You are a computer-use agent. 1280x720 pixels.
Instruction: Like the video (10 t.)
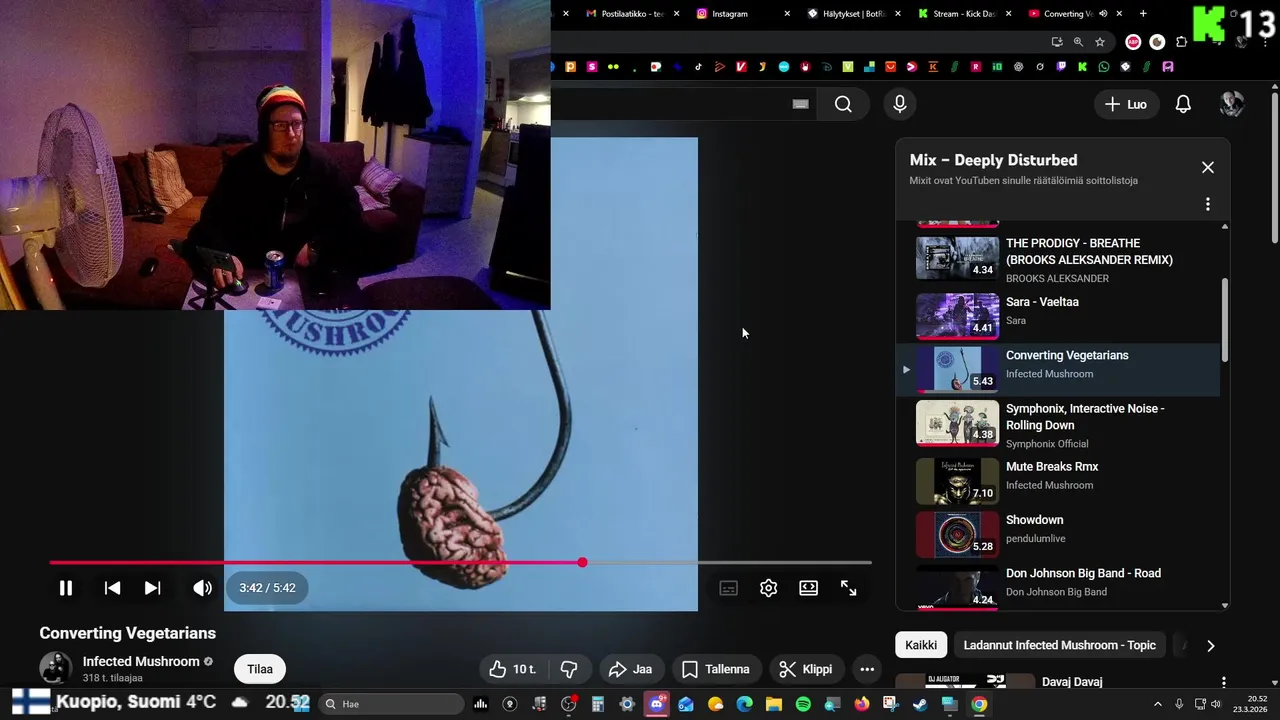pos(512,669)
